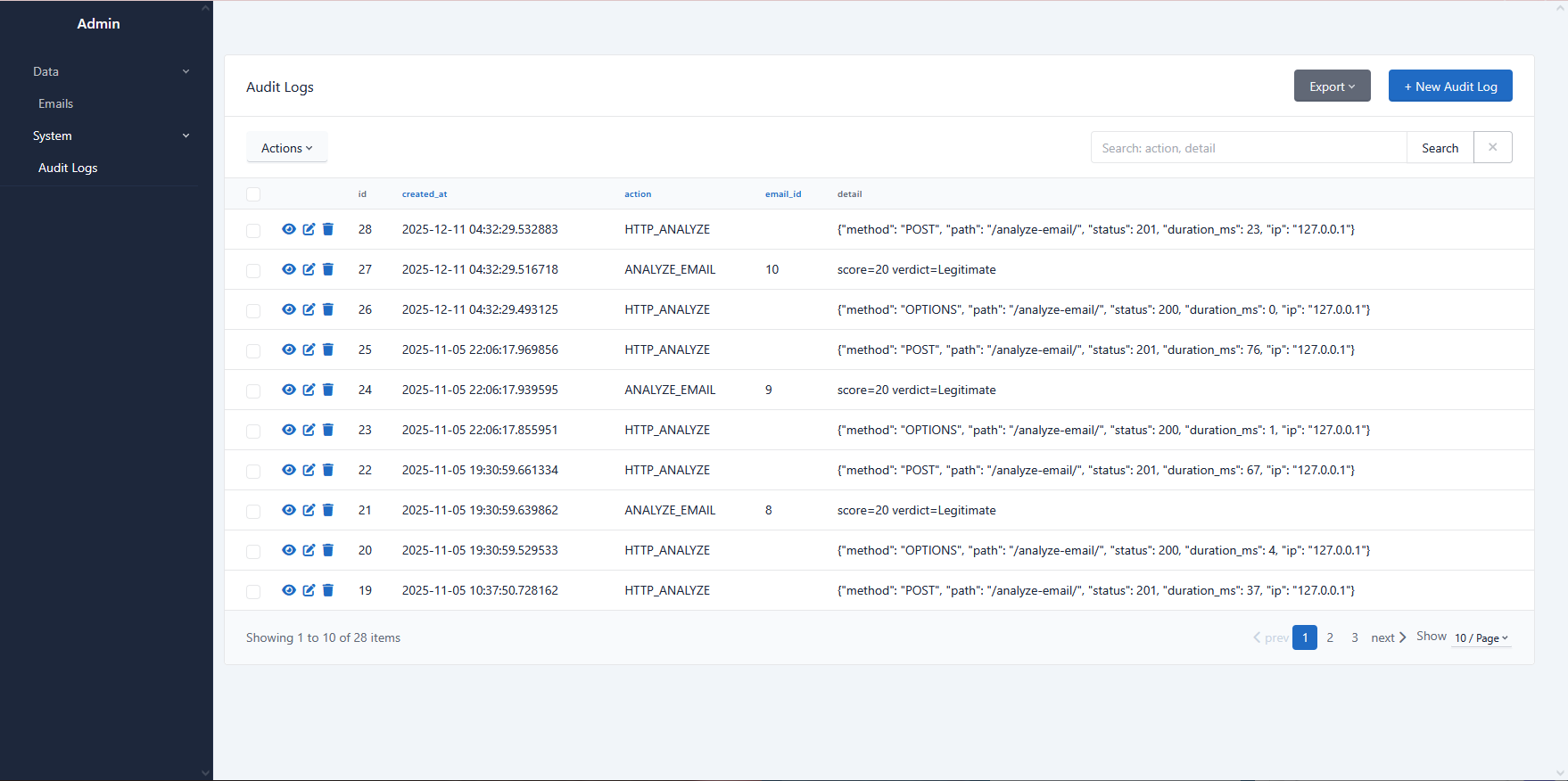Go to page 2 of results

click(1330, 637)
